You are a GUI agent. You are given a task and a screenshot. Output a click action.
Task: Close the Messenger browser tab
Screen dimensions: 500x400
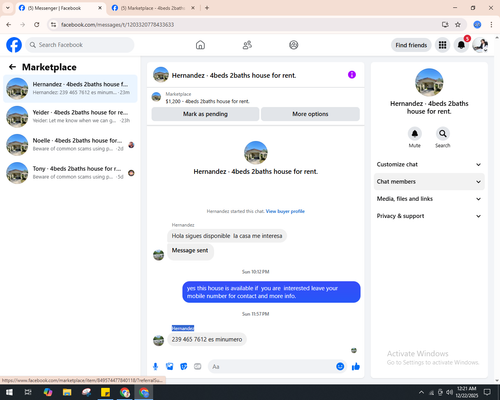point(100,8)
